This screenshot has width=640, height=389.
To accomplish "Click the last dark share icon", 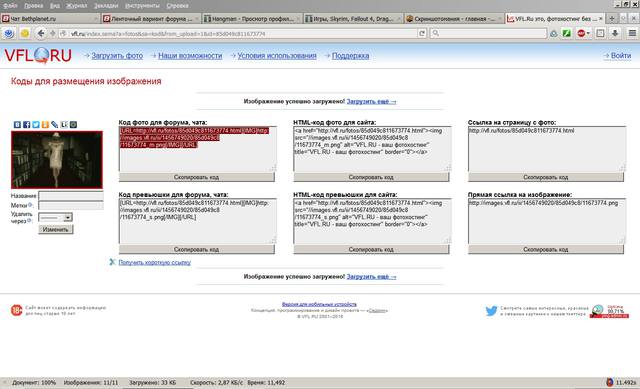I will coord(73,125).
